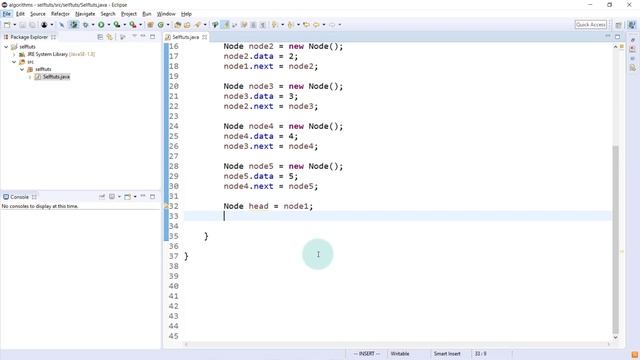640x360 pixels.
Task: Open the External Tools dropdown arrow
Action: point(140,25)
